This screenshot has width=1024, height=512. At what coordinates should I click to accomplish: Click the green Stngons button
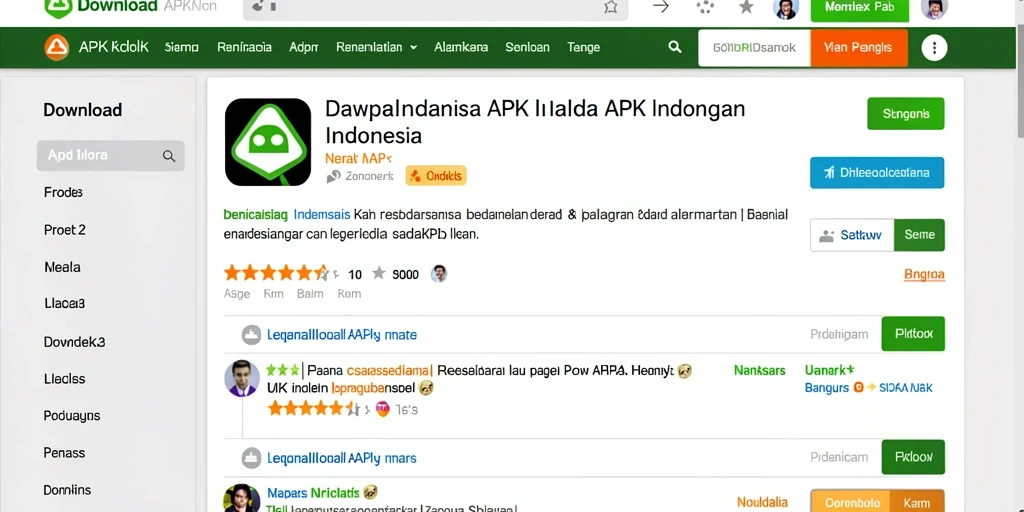pos(906,114)
